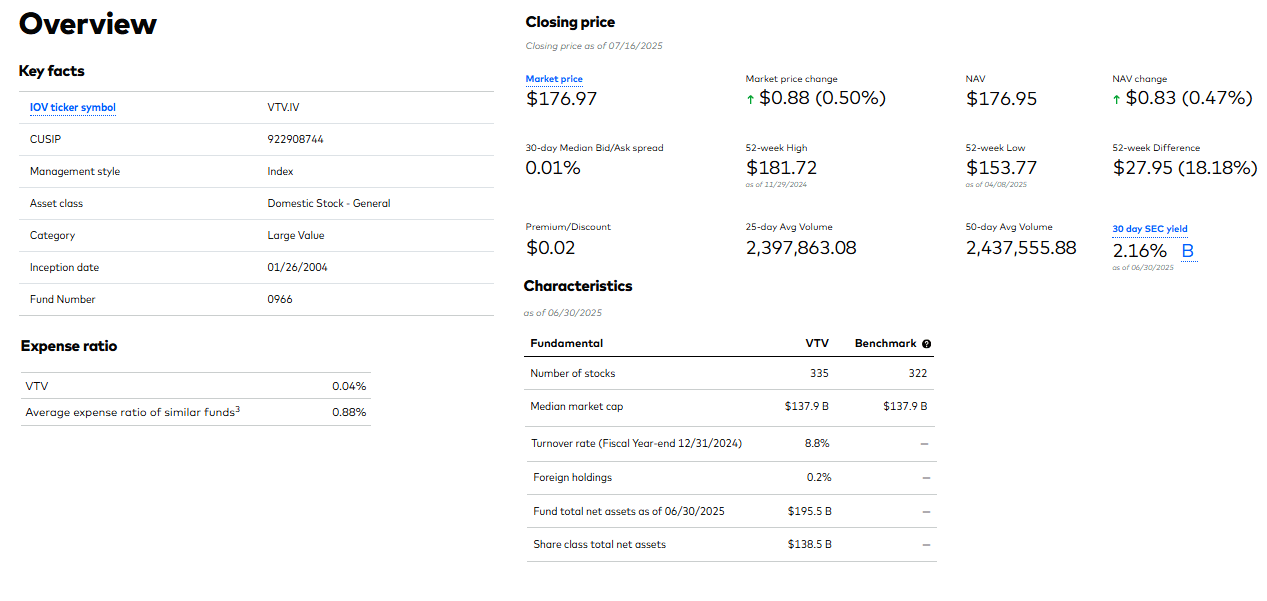Click the $176.97 market price value
This screenshot has height=601, width=1267.
(561, 98)
